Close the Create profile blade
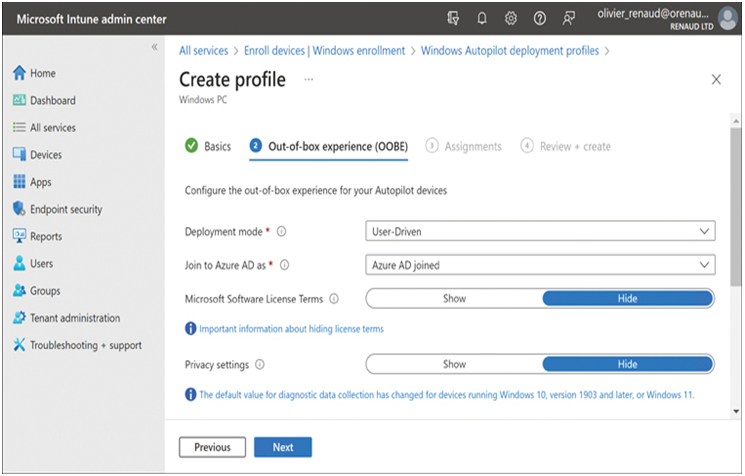Screen dimensions: 745x476 (x=716, y=79)
